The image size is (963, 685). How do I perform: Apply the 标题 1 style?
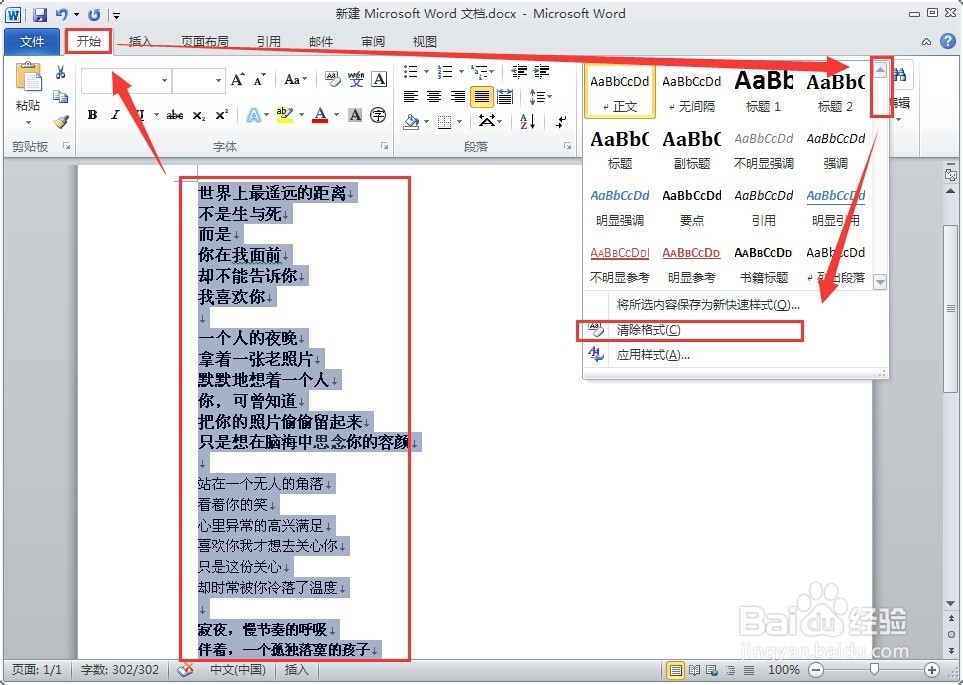pyautogui.click(x=762, y=90)
